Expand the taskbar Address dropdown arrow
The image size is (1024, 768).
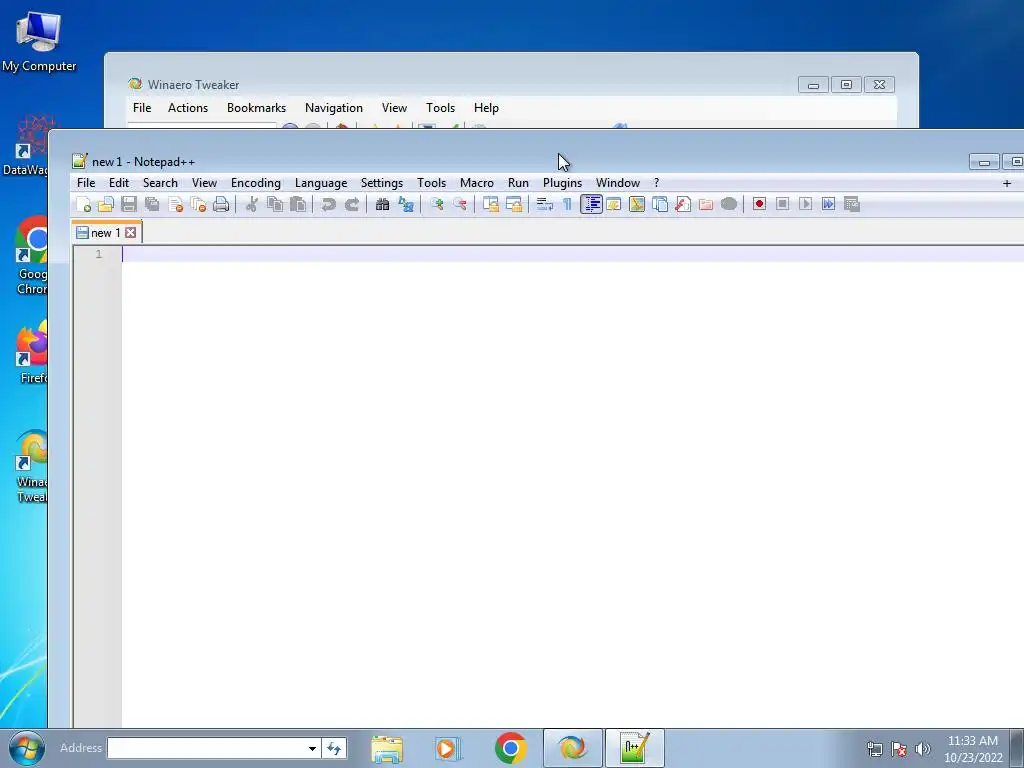point(312,748)
